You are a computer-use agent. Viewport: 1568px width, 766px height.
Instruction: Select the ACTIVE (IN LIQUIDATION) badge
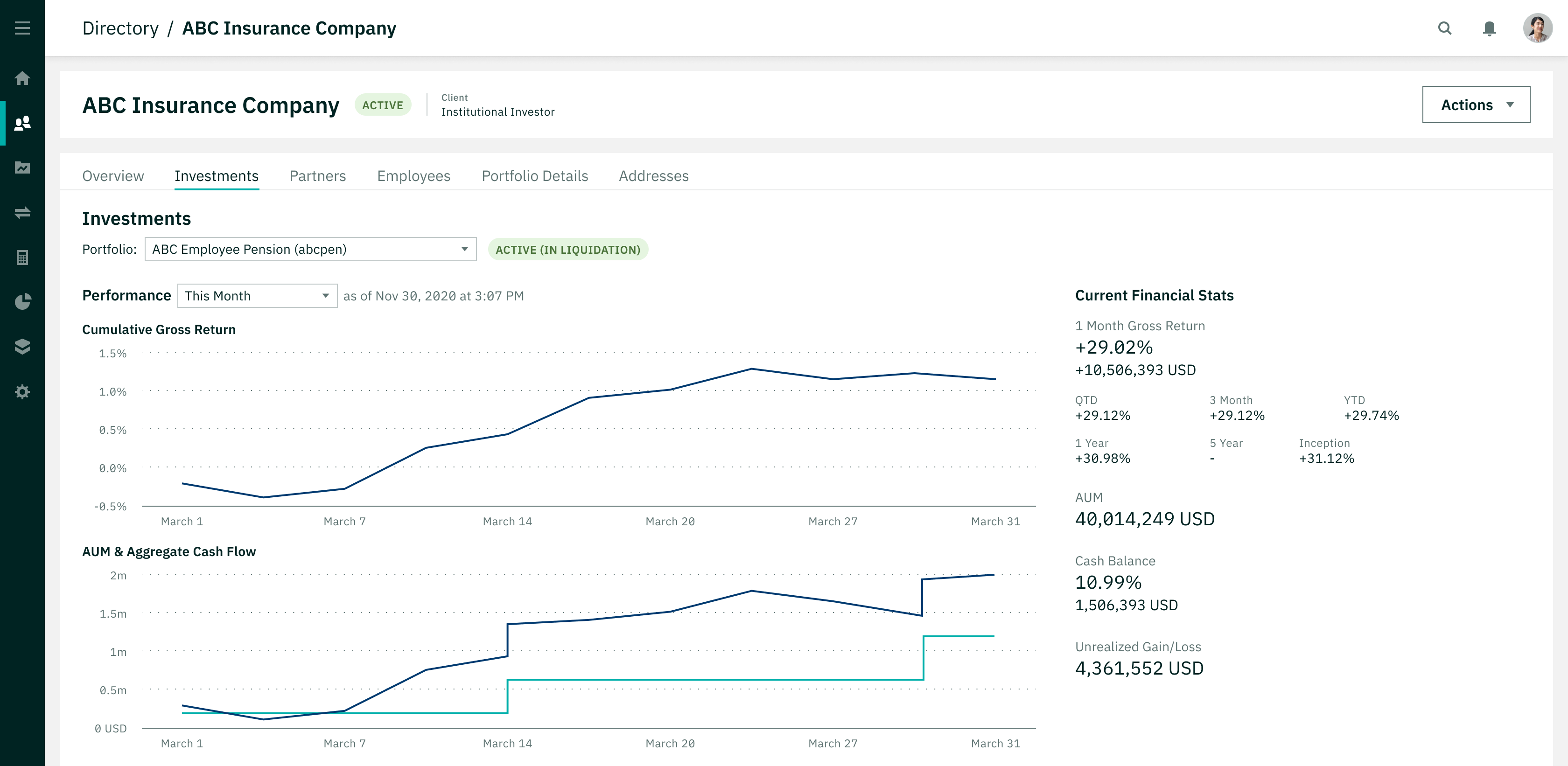[568, 250]
